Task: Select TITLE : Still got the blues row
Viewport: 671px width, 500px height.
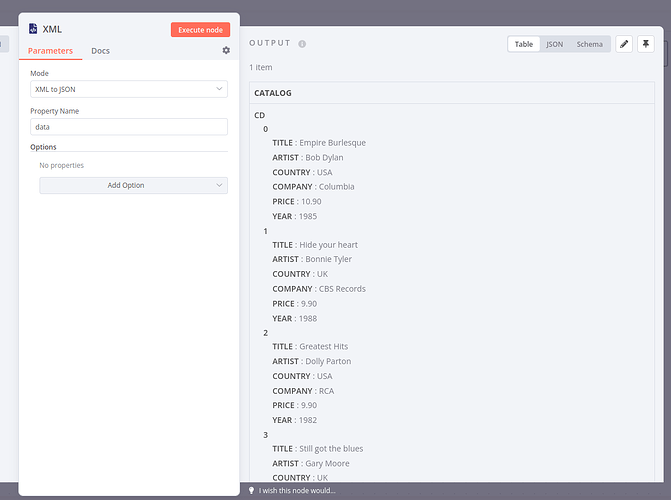Action: [318, 449]
